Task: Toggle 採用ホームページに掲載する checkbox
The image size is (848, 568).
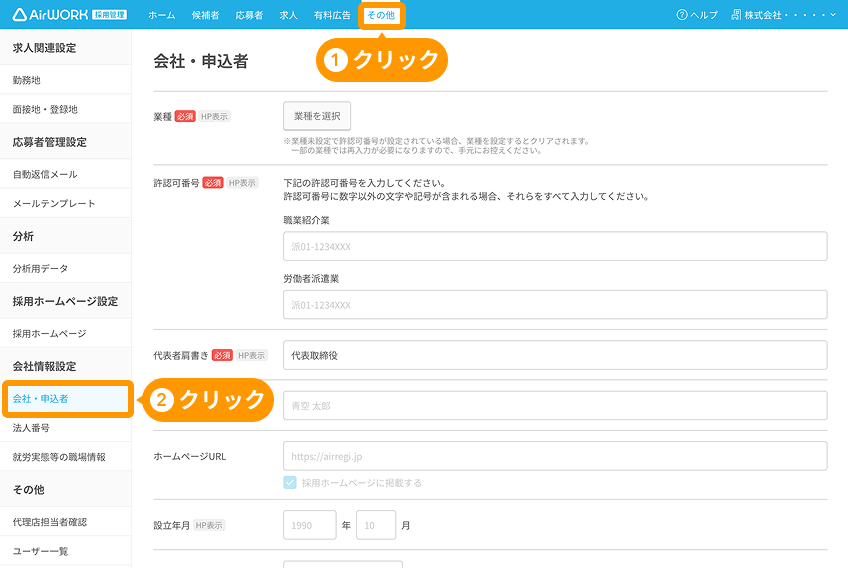Action: click(291, 483)
